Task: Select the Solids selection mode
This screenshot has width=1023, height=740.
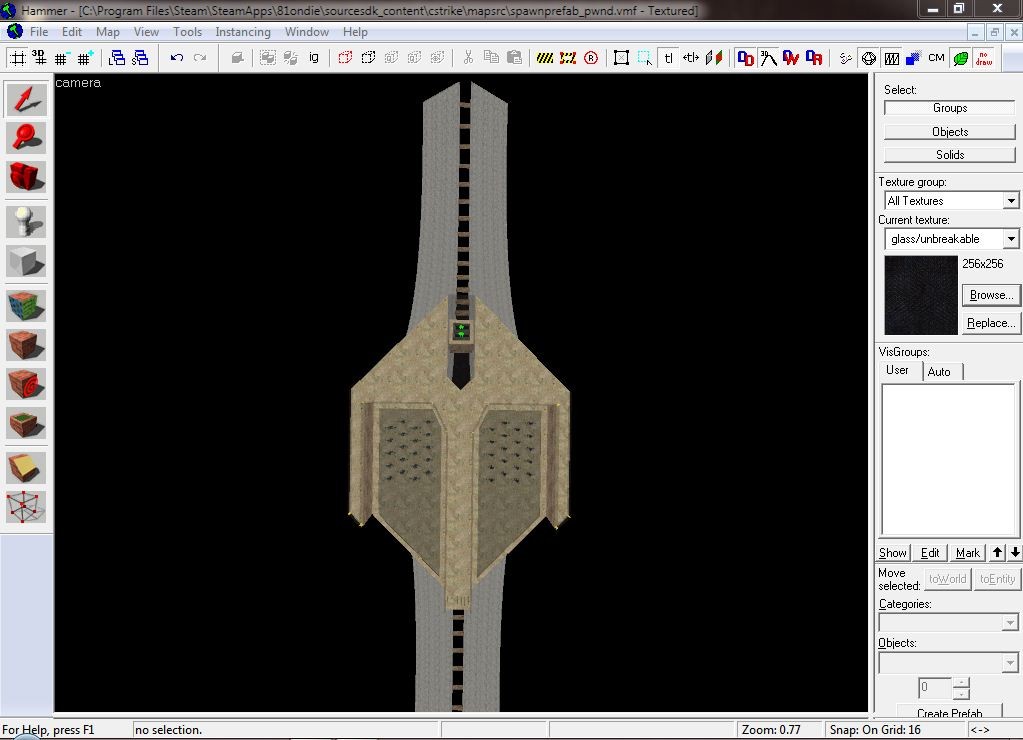Action: point(949,155)
